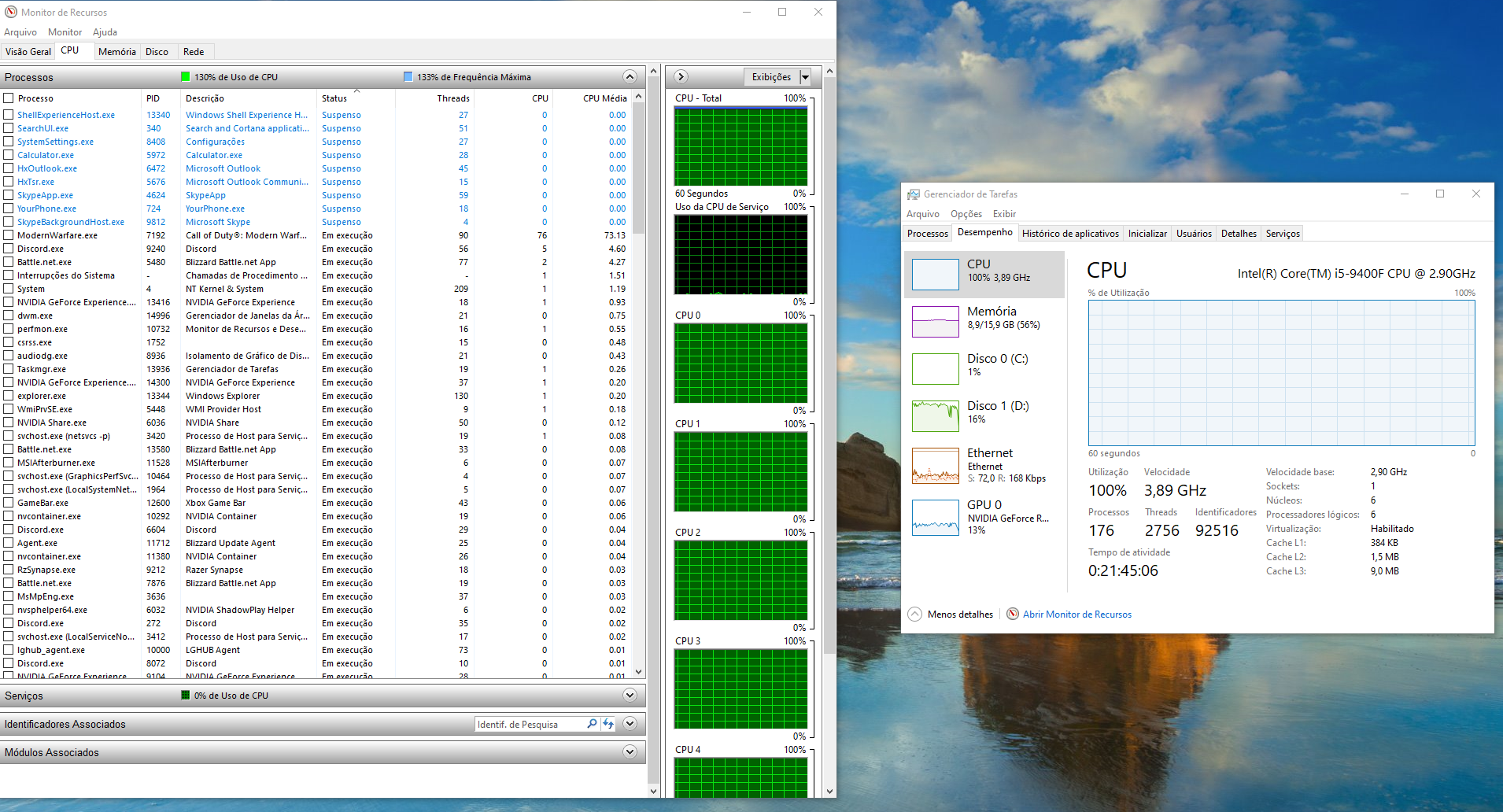Open Arquivo menu in Monitor de Recursos
The width and height of the screenshot is (1503, 812).
[x=20, y=32]
